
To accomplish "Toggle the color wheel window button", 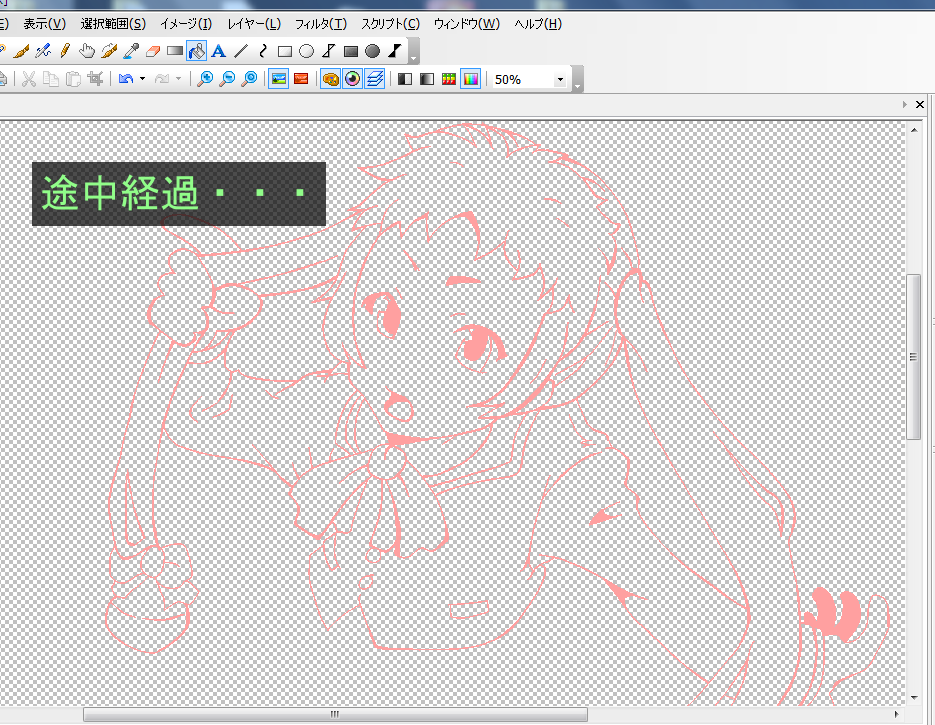I will [x=352, y=79].
